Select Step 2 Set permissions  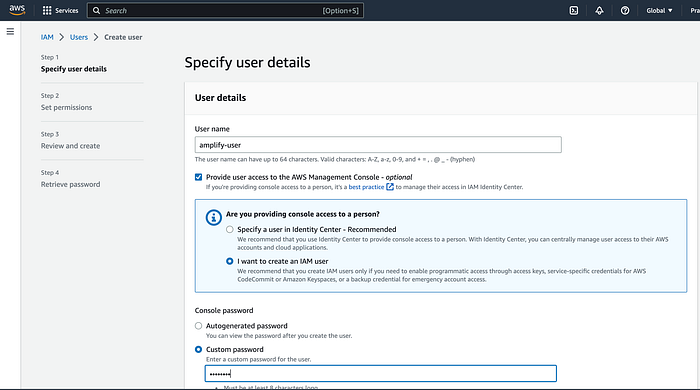(x=67, y=107)
